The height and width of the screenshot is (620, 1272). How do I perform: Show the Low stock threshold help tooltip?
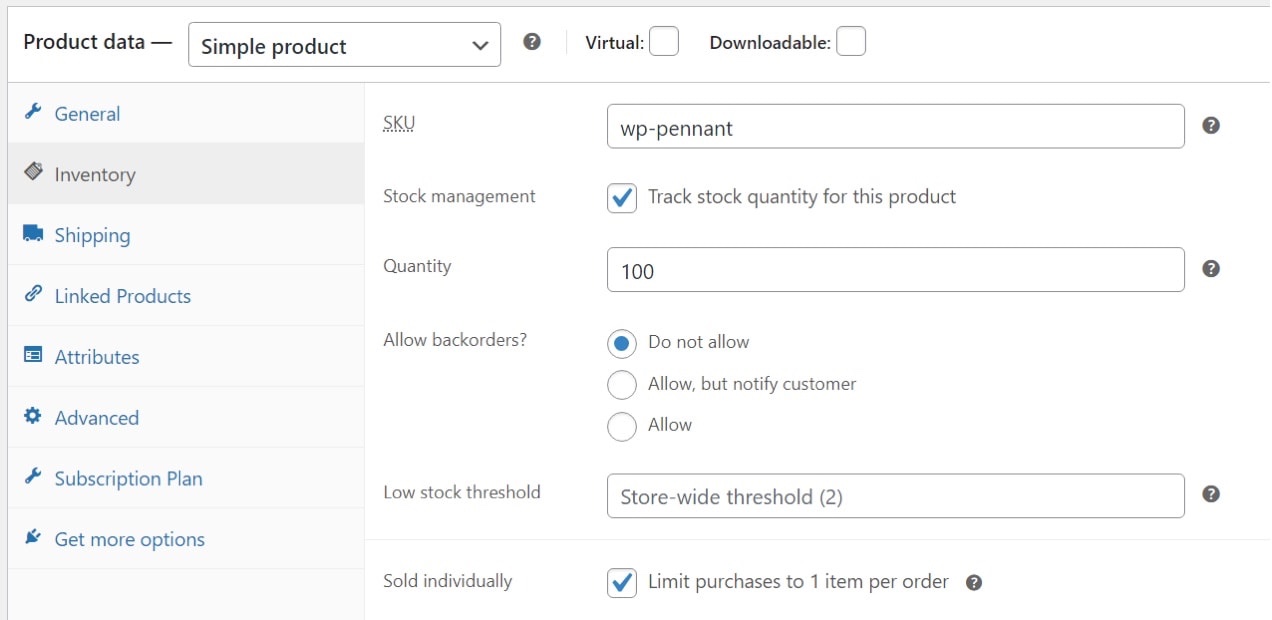click(x=1211, y=494)
